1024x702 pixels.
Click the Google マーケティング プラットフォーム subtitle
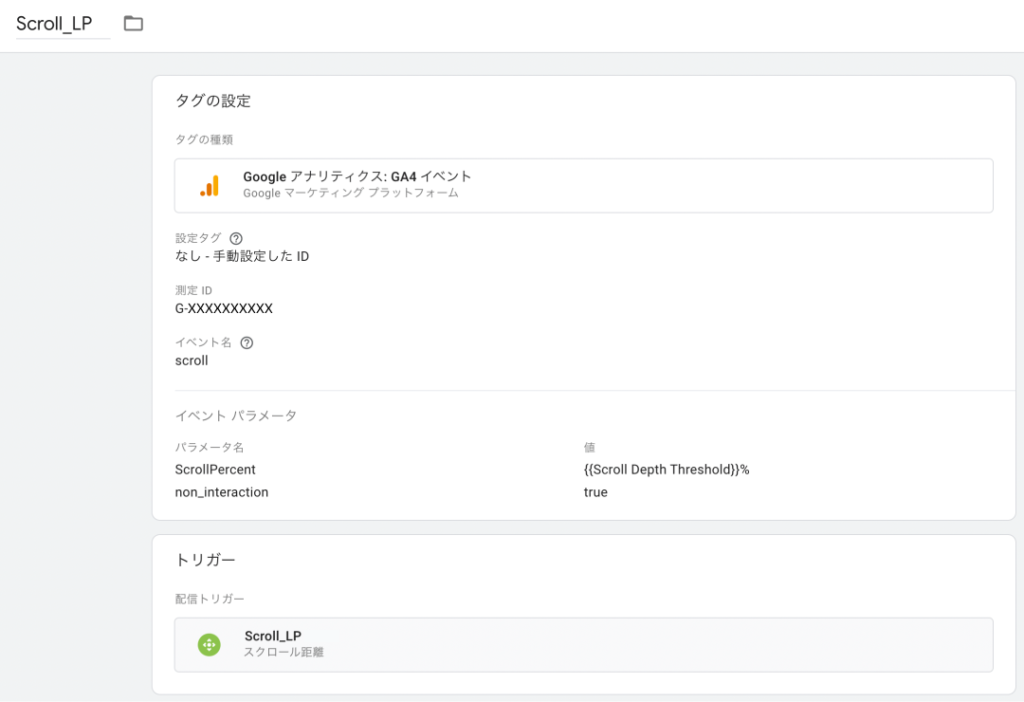point(350,194)
